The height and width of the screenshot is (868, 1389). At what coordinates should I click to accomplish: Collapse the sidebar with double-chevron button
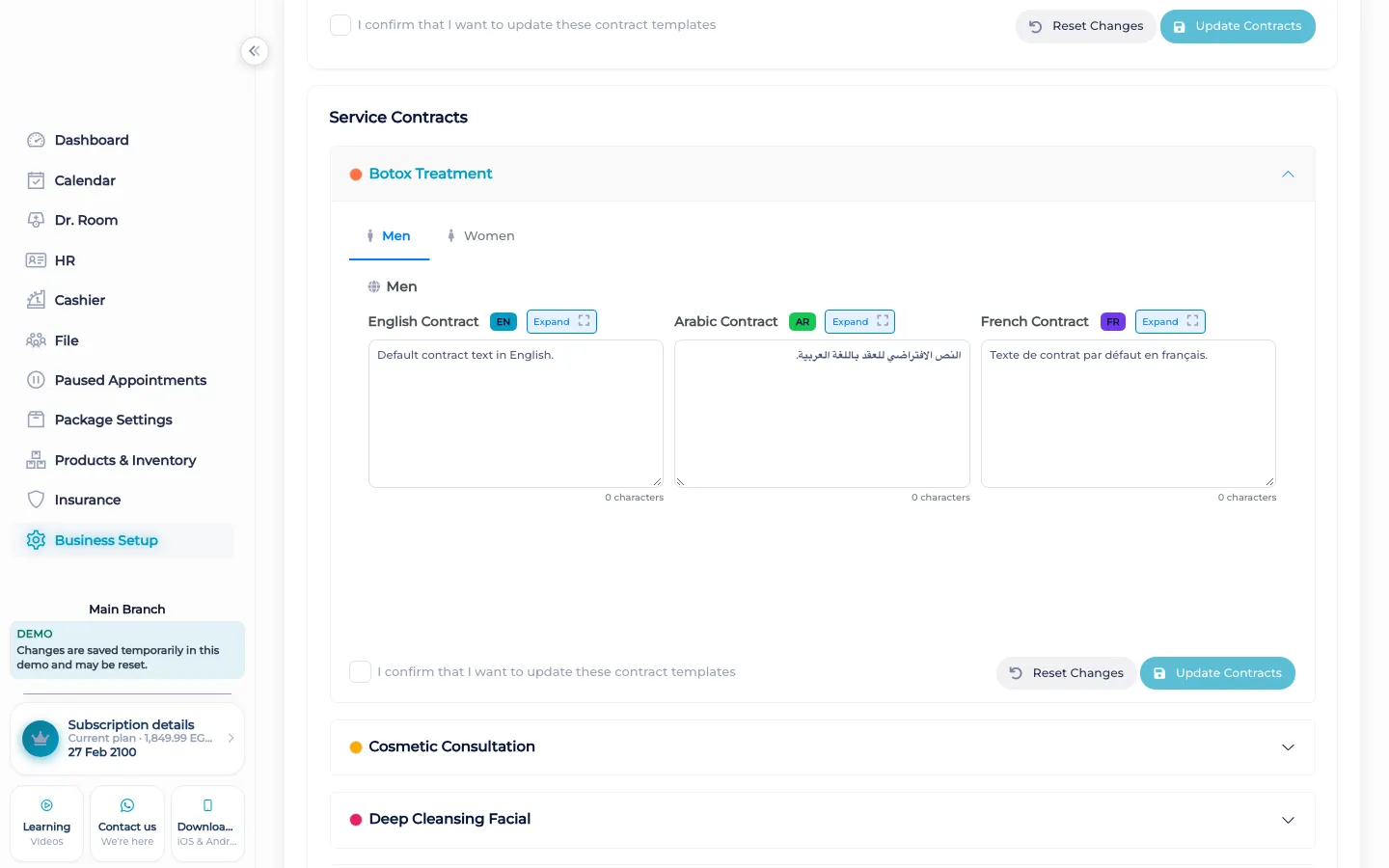[x=255, y=51]
